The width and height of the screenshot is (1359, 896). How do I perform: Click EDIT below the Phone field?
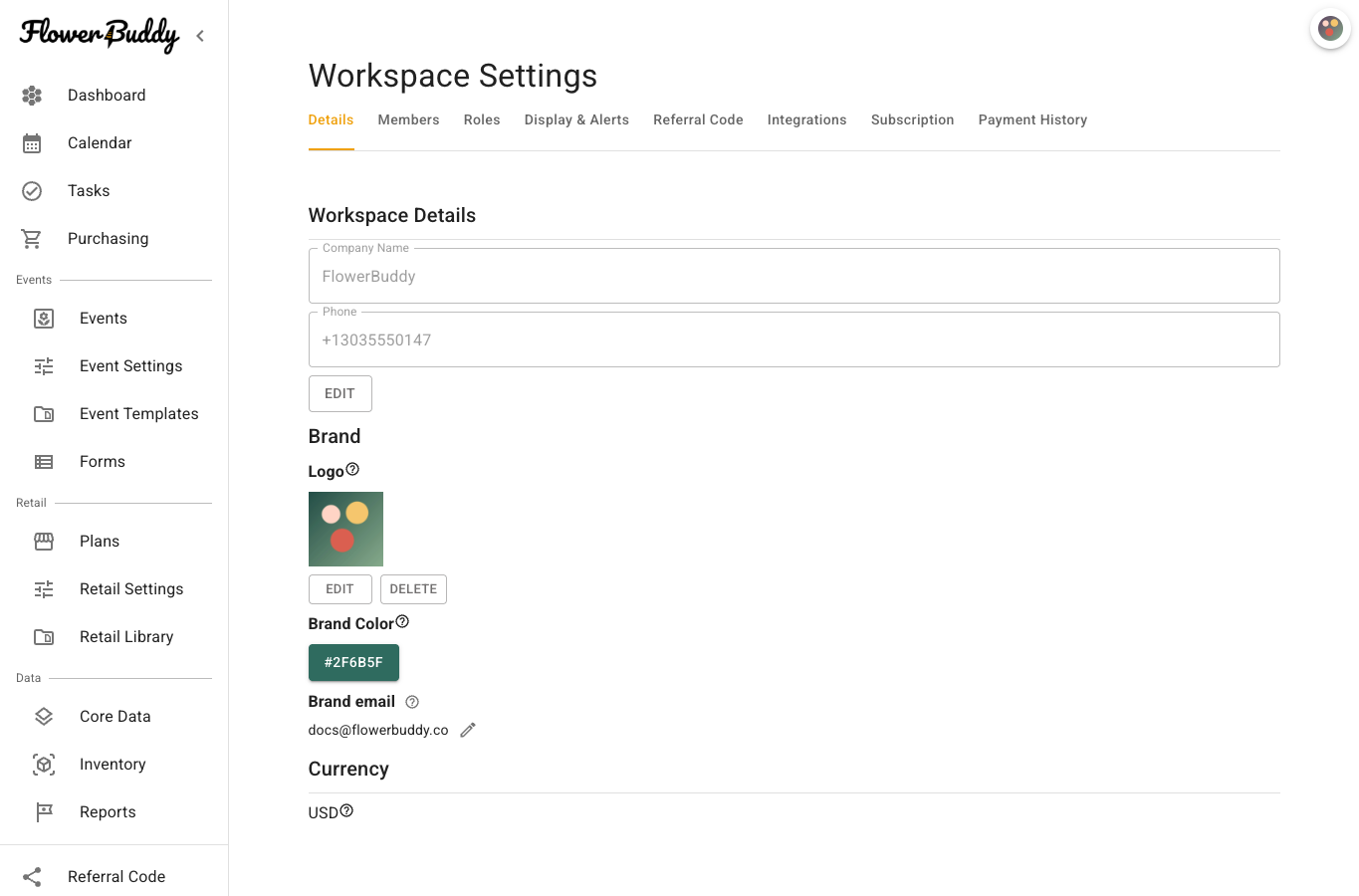pos(340,393)
